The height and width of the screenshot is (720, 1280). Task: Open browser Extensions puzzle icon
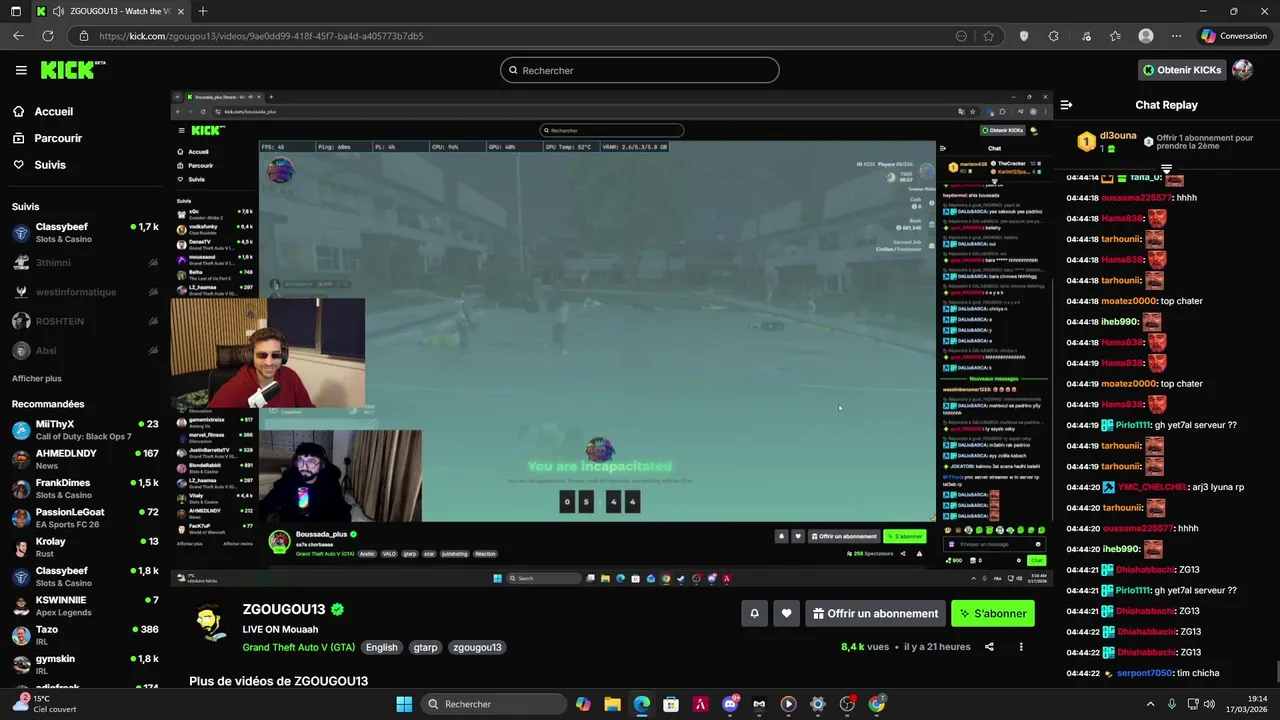(1053, 36)
